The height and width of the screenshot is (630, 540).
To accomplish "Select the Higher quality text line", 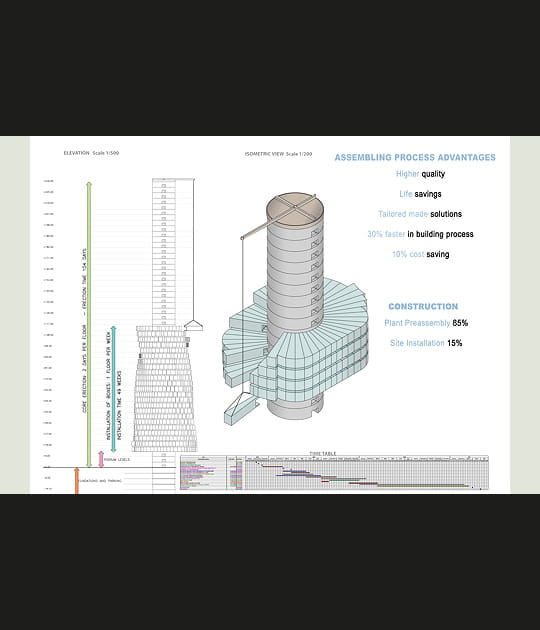I will click(x=420, y=174).
